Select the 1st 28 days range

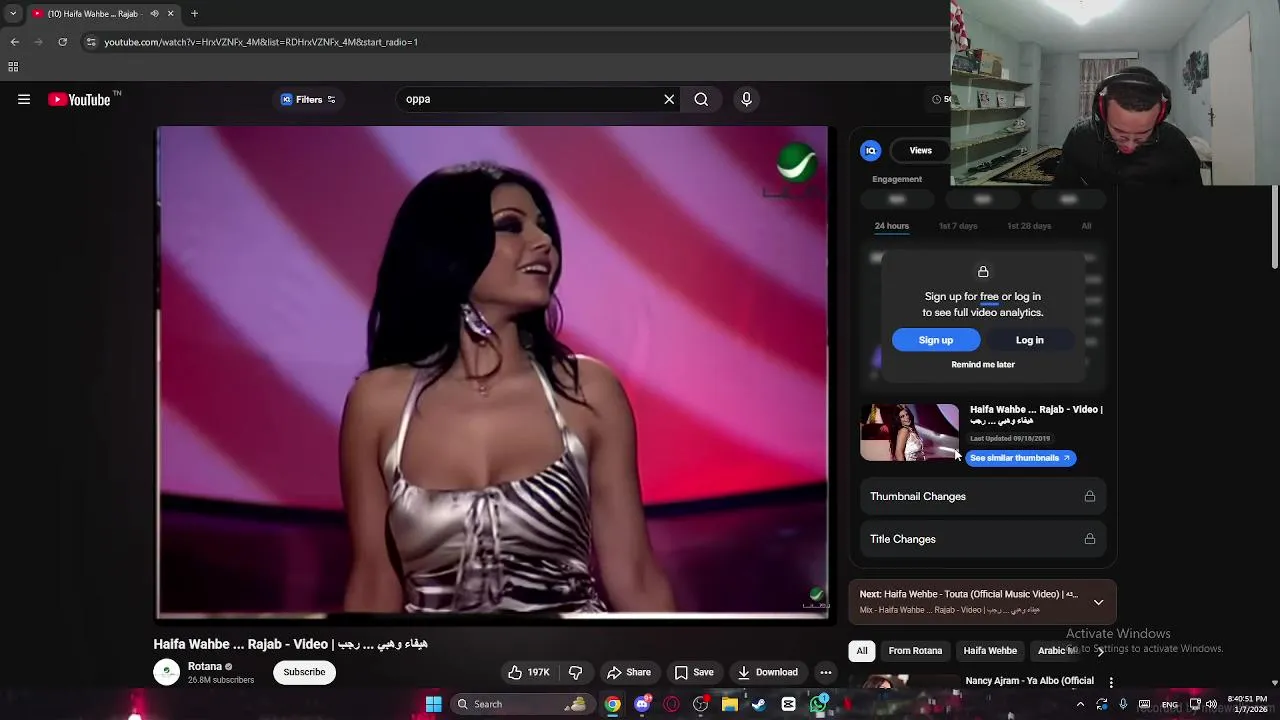pos(1029,226)
